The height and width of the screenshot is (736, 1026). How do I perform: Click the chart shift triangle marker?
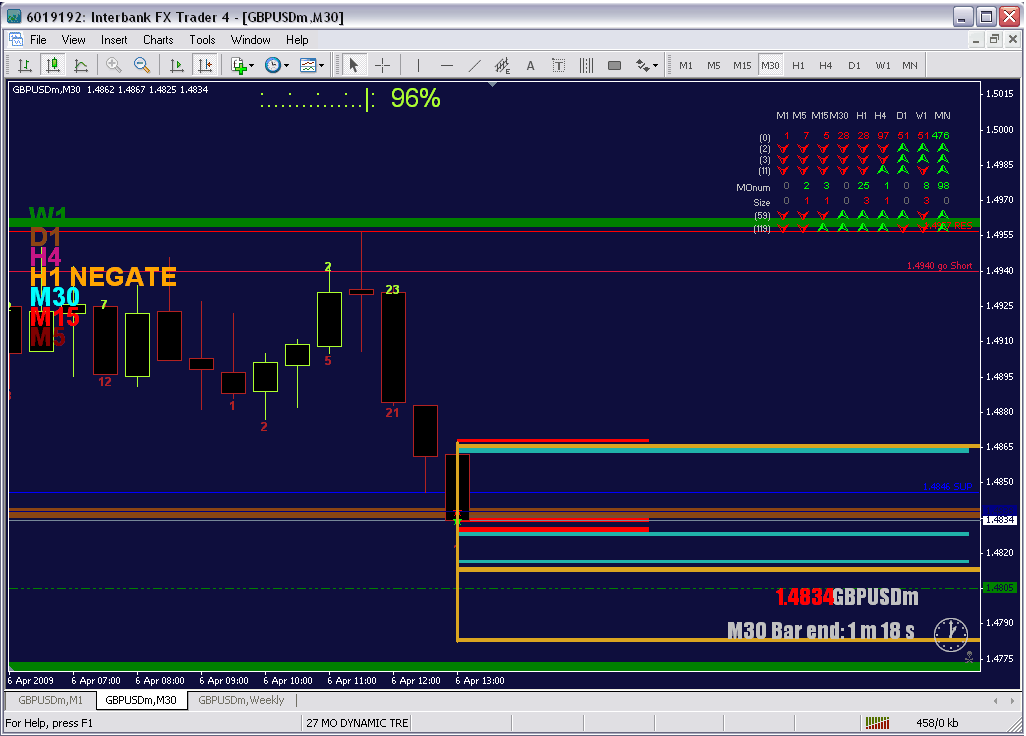[x=493, y=84]
